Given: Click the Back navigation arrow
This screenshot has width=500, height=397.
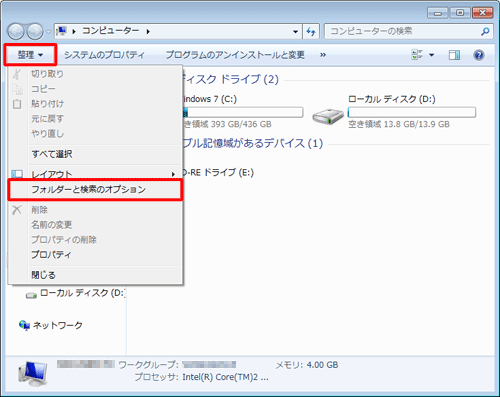Looking at the screenshot, I should pos(16,31).
